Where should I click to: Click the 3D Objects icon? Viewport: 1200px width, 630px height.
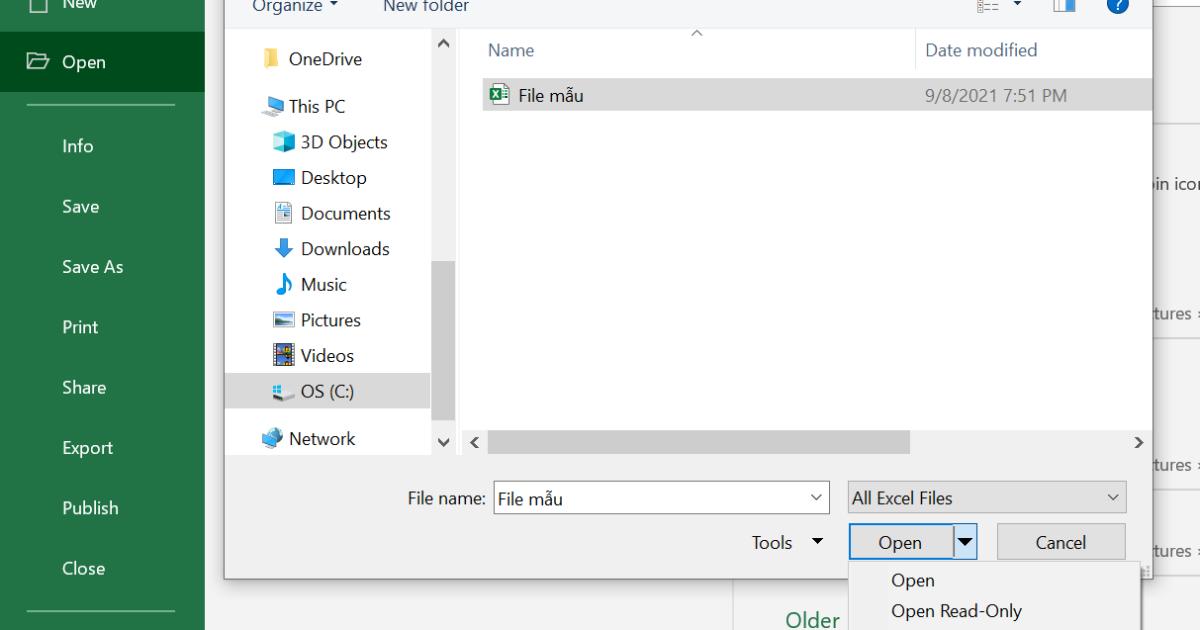284,142
